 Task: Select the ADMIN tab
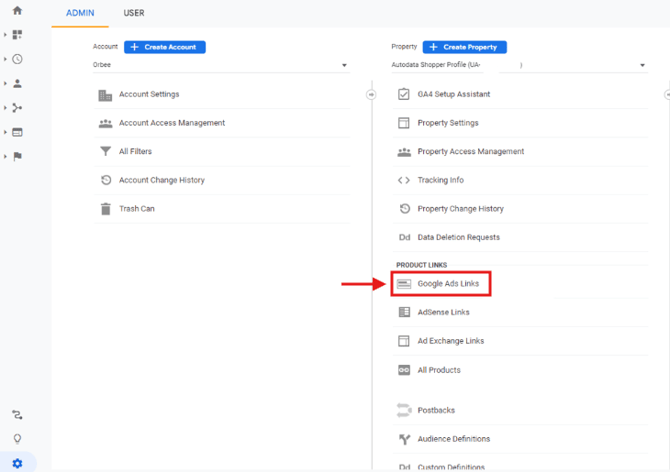80,13
